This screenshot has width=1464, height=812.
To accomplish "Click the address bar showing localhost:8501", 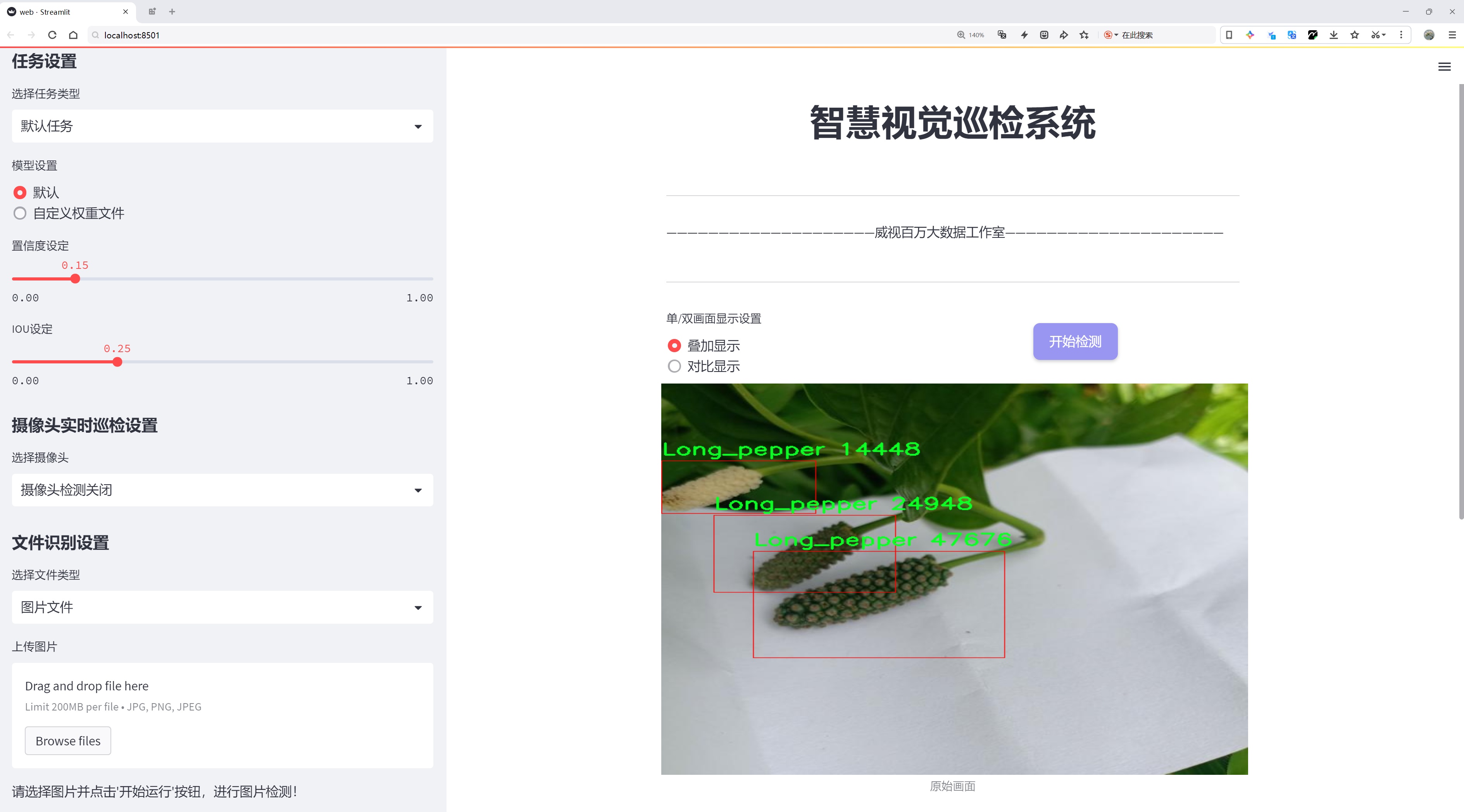I will point(512,34).
